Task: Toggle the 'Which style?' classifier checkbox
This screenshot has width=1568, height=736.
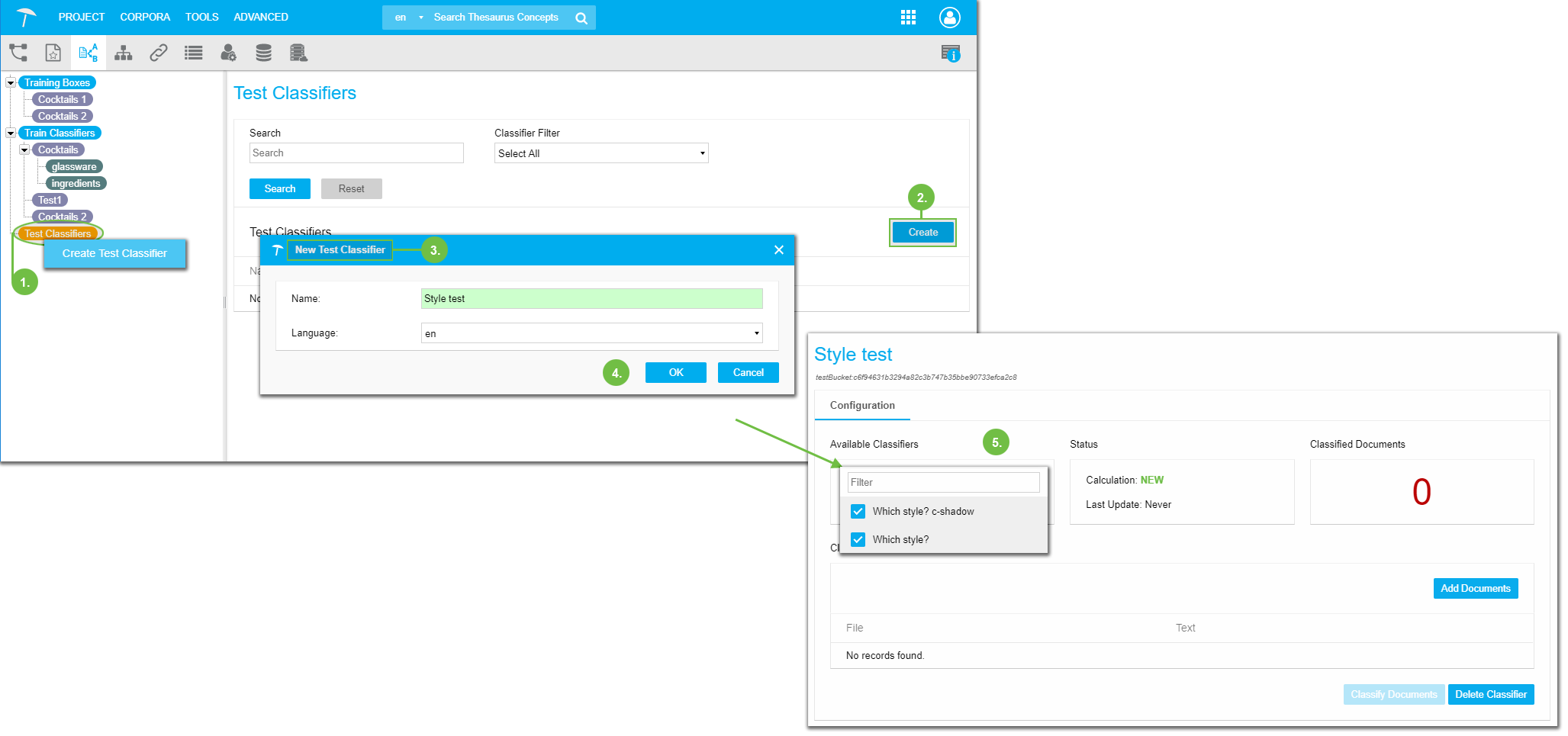Action: point(858,540)
